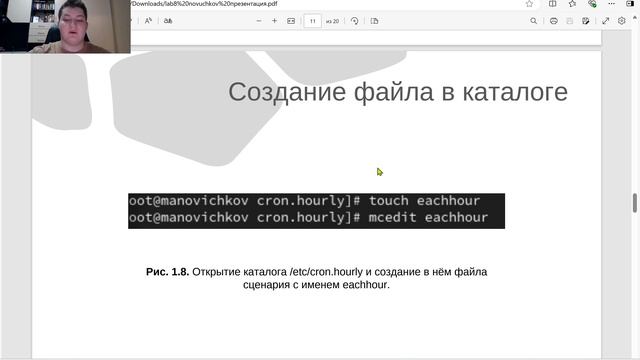Open the page view options
The width and height of the screenshot is (640, 360).
pyautogui.click(x=374, y=21)
